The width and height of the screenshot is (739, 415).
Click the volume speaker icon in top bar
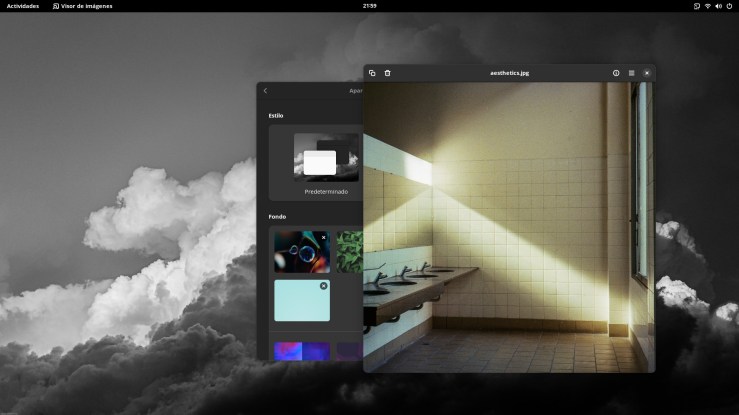pyautogui.click(x=718, y=6)
